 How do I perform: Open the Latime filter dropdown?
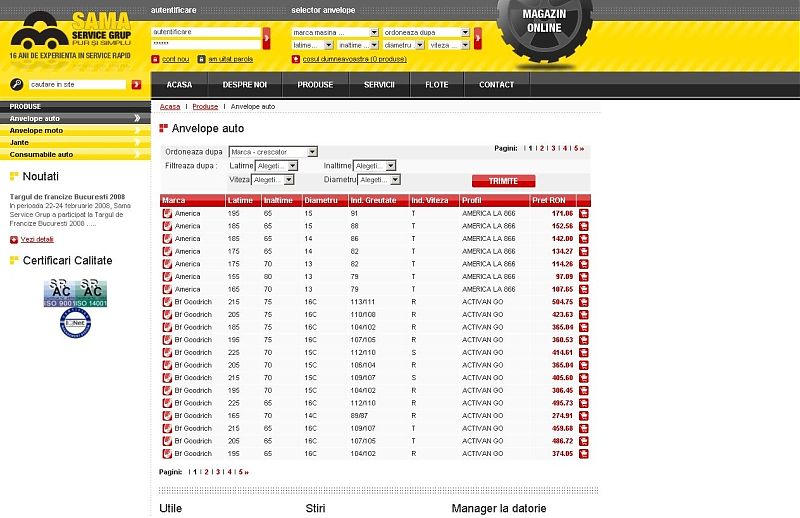point(276,166)
